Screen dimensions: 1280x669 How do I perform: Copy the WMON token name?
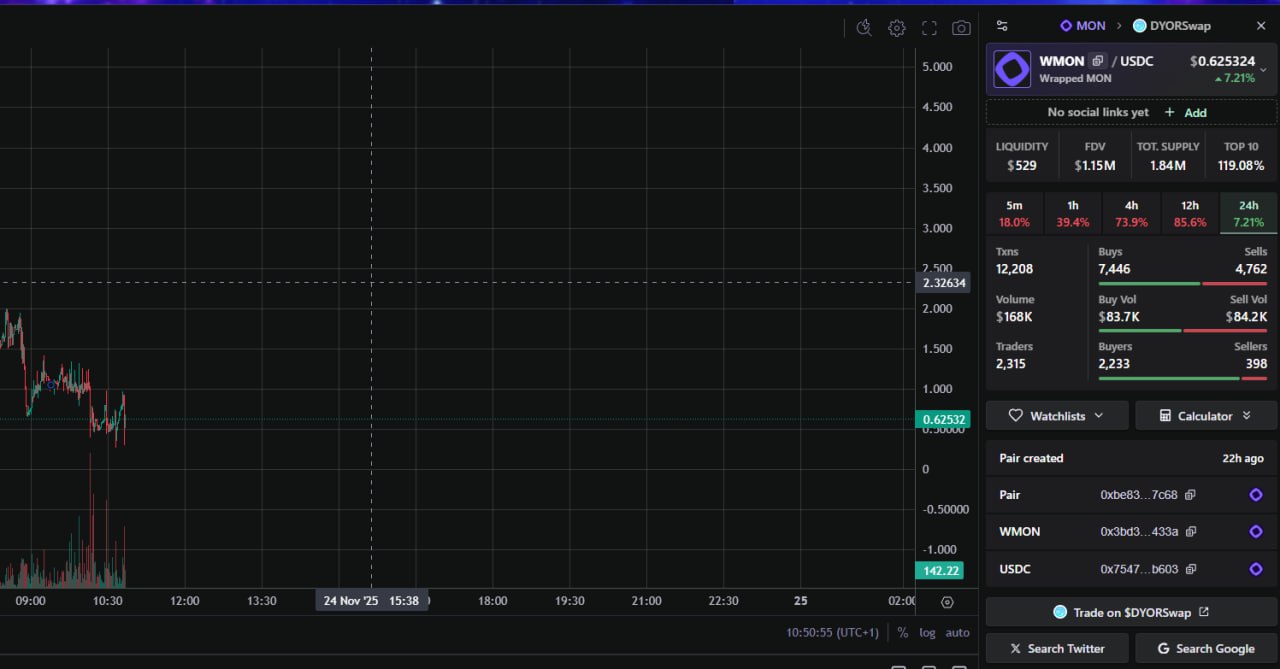[1098, 61]
